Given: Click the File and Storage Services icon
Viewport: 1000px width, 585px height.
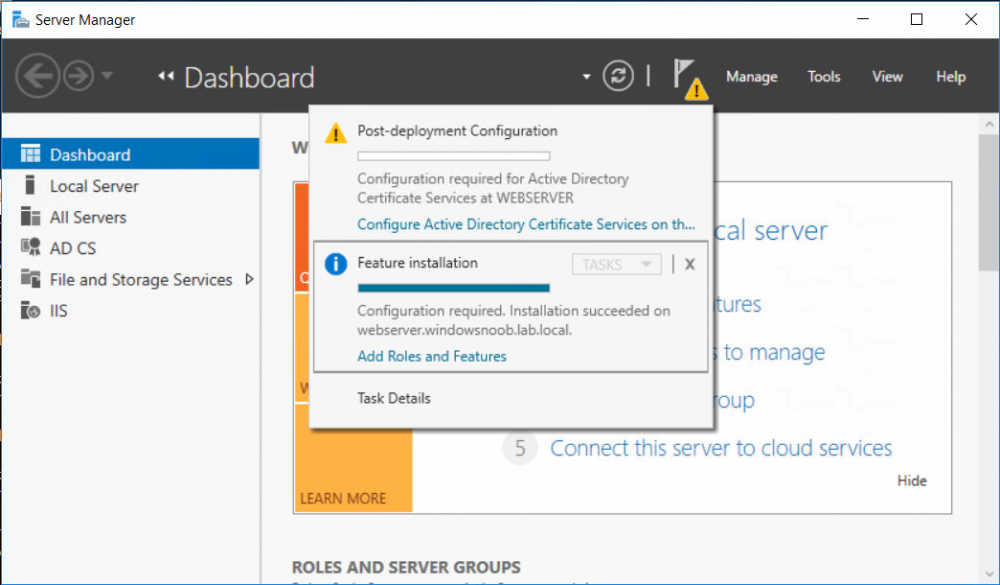Looking at the screenshot, I should (x=30, y=279).
